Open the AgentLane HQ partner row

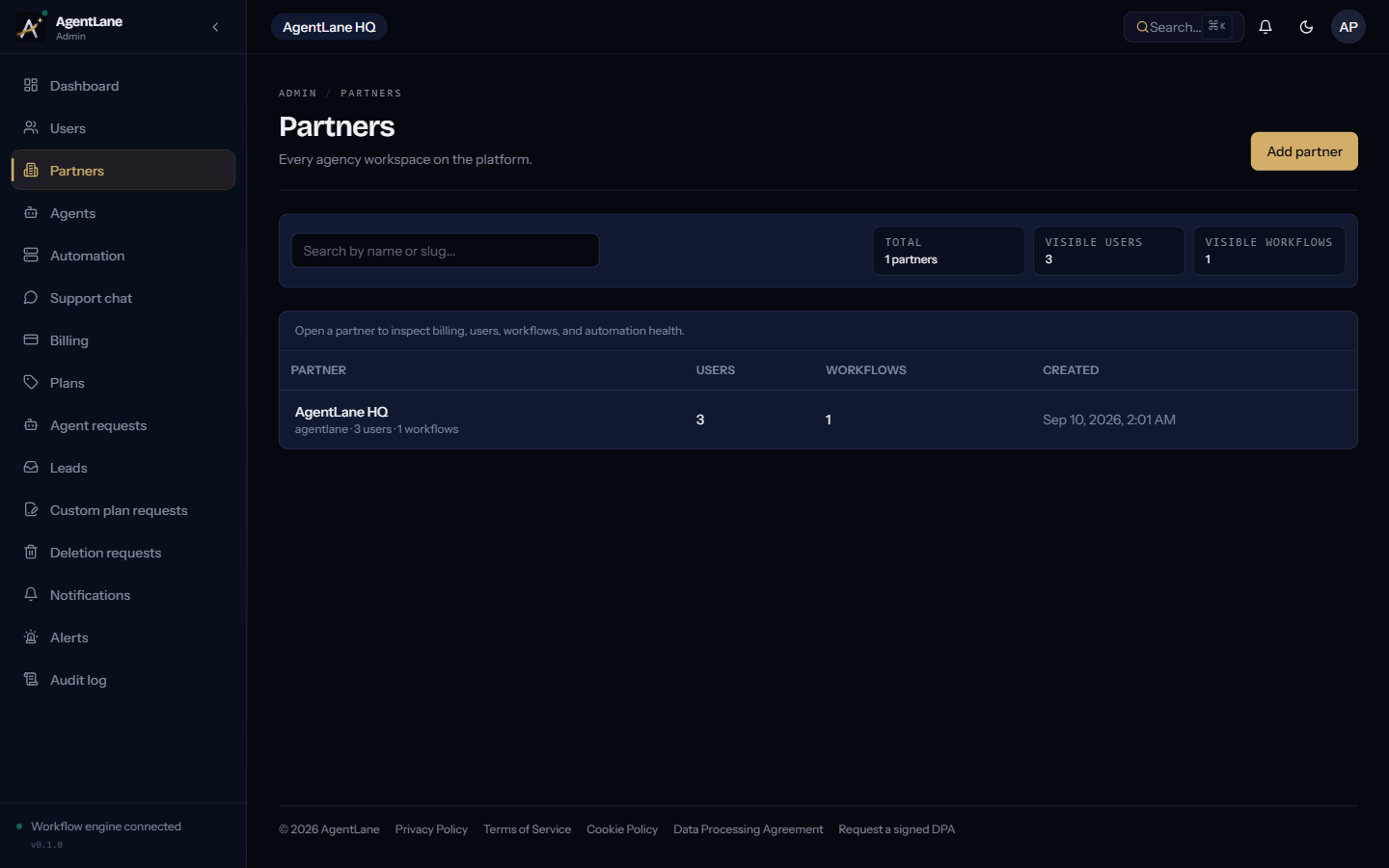pos(818,420)
